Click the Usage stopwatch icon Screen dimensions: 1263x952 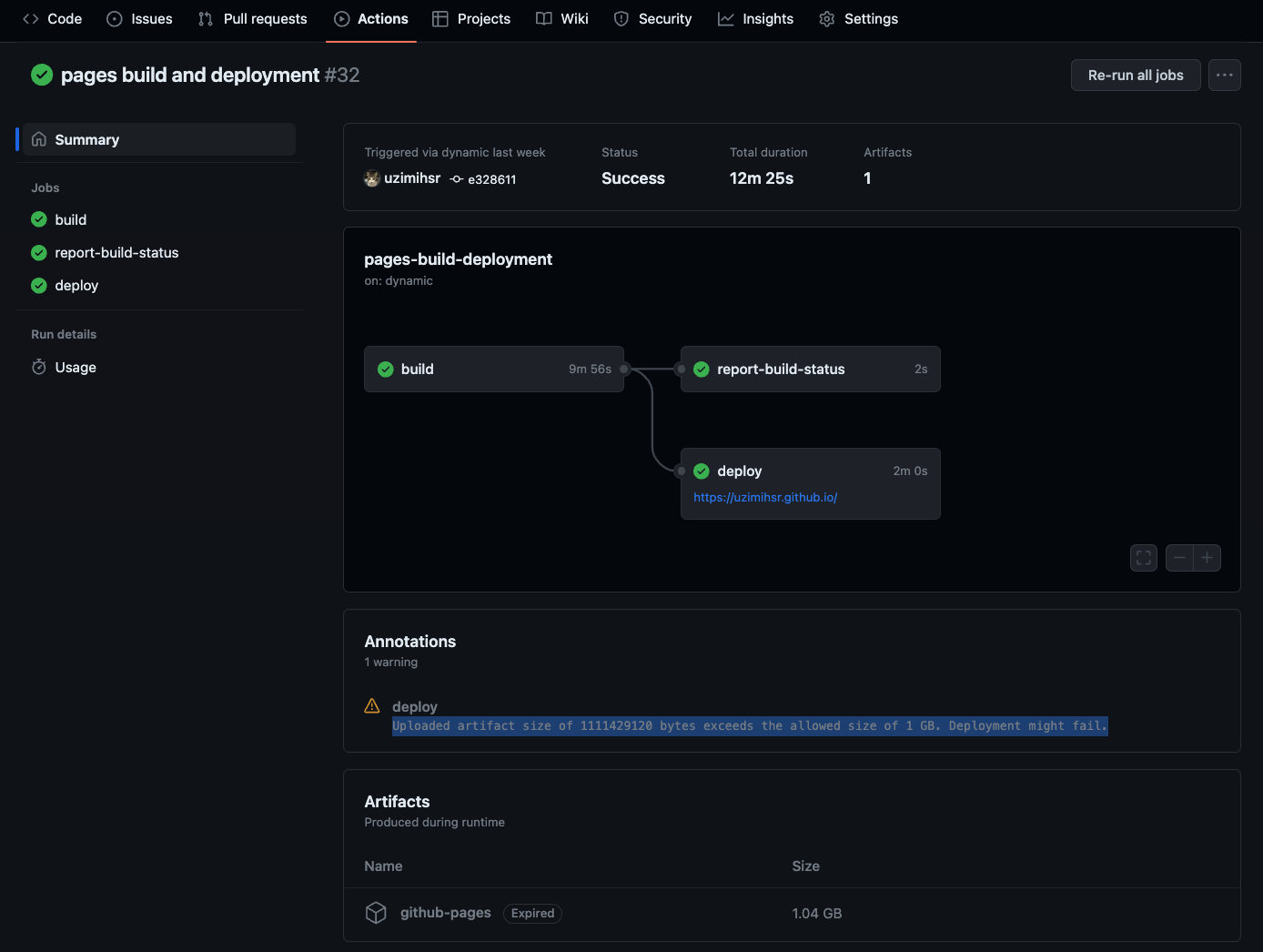click(39, 367)
